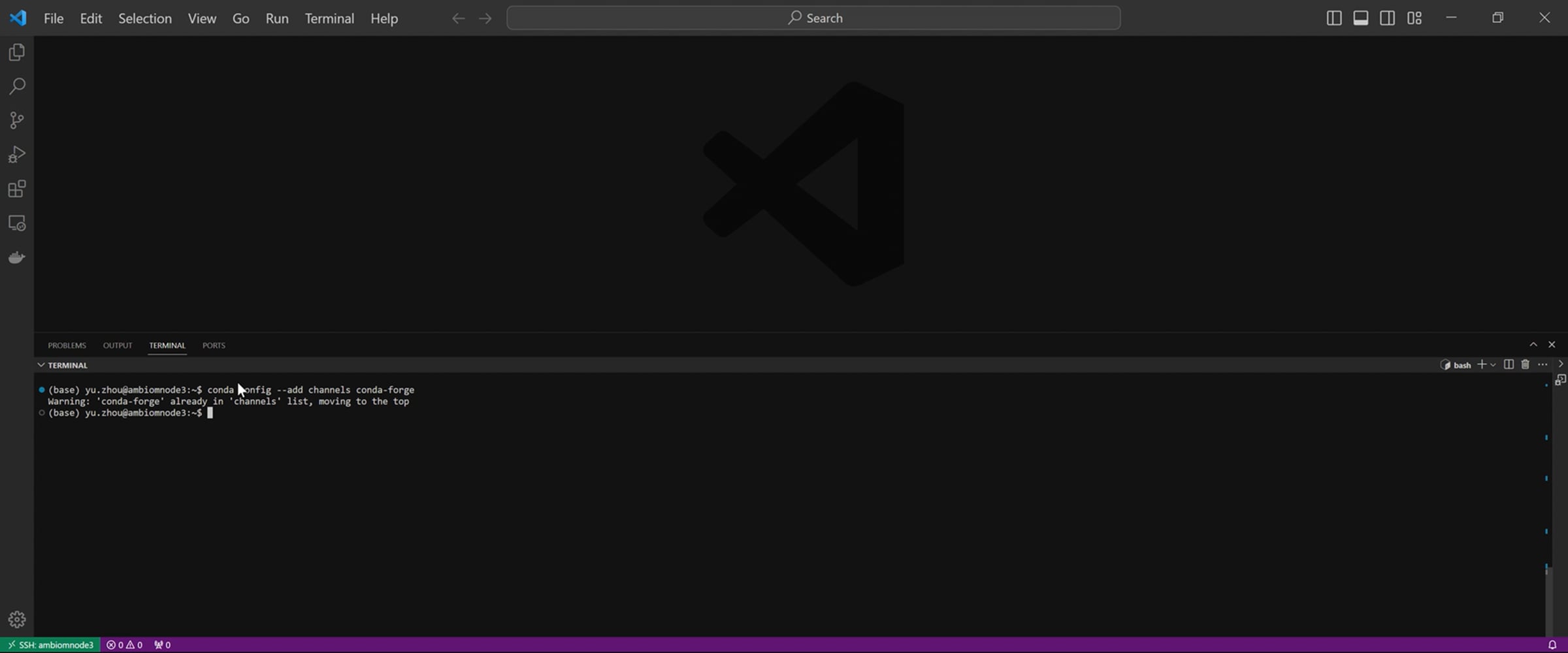
Task: Close the bottom panel
Action: 1552,345
